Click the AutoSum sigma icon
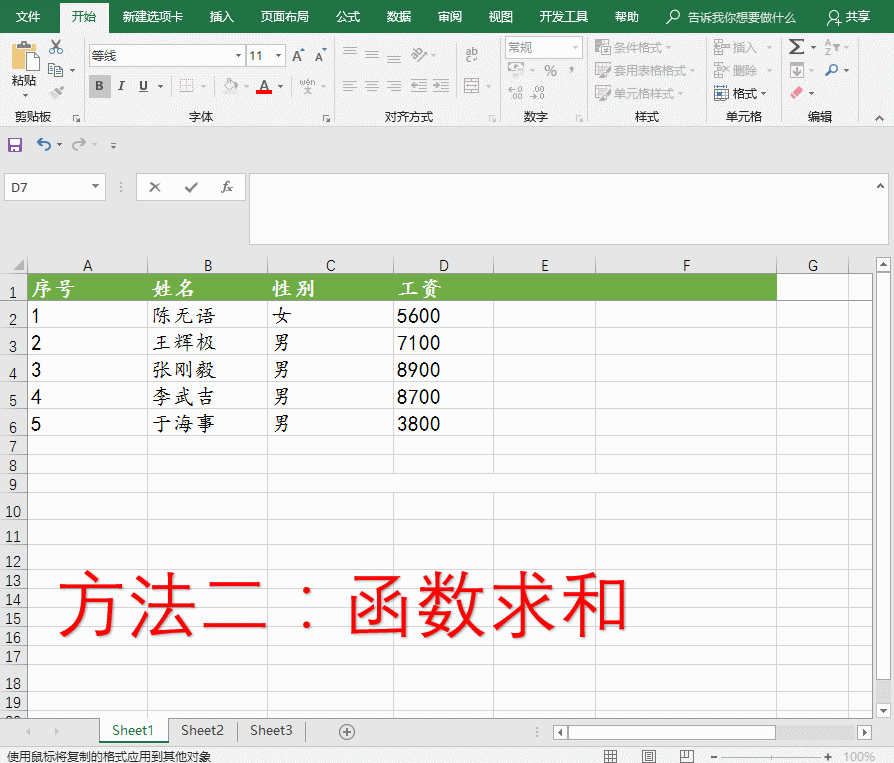Screen dimensions: 894x763 [797, 47]
